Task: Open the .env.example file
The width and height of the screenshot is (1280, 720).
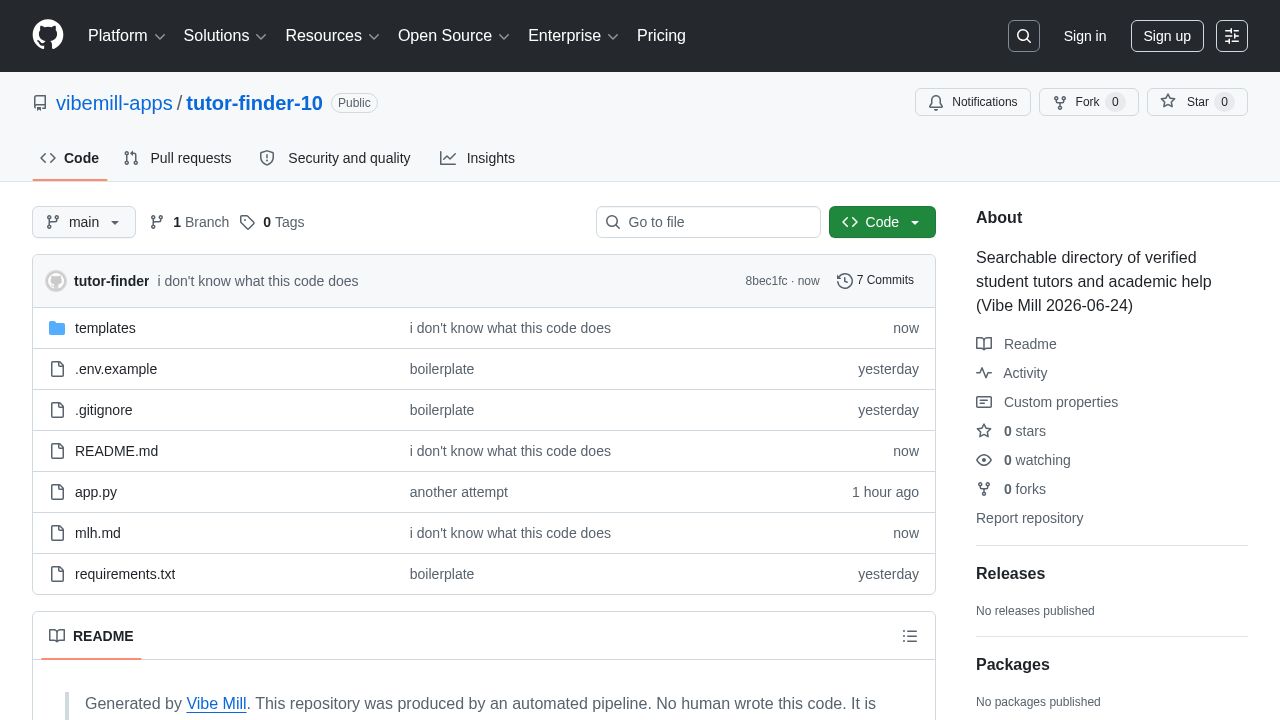Action: 116,369
